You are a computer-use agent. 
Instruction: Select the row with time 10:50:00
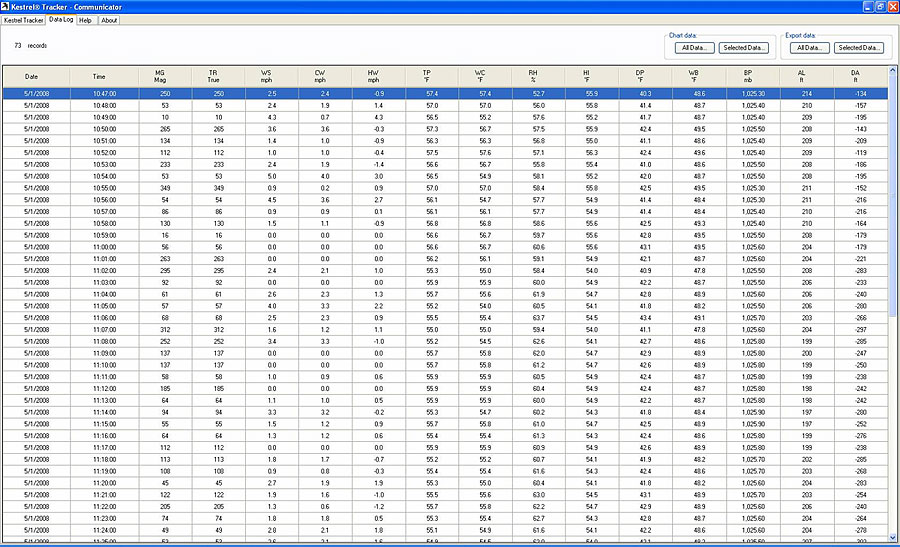(x=445, y=129)
